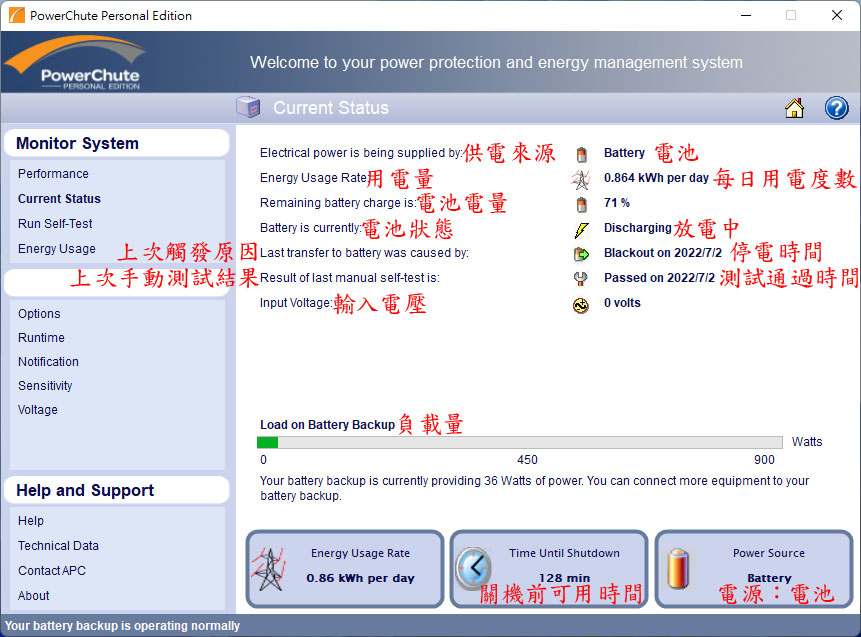Click the '900' load scale marker
Viewport: 861px width, 637px height.
coord(764,460)
